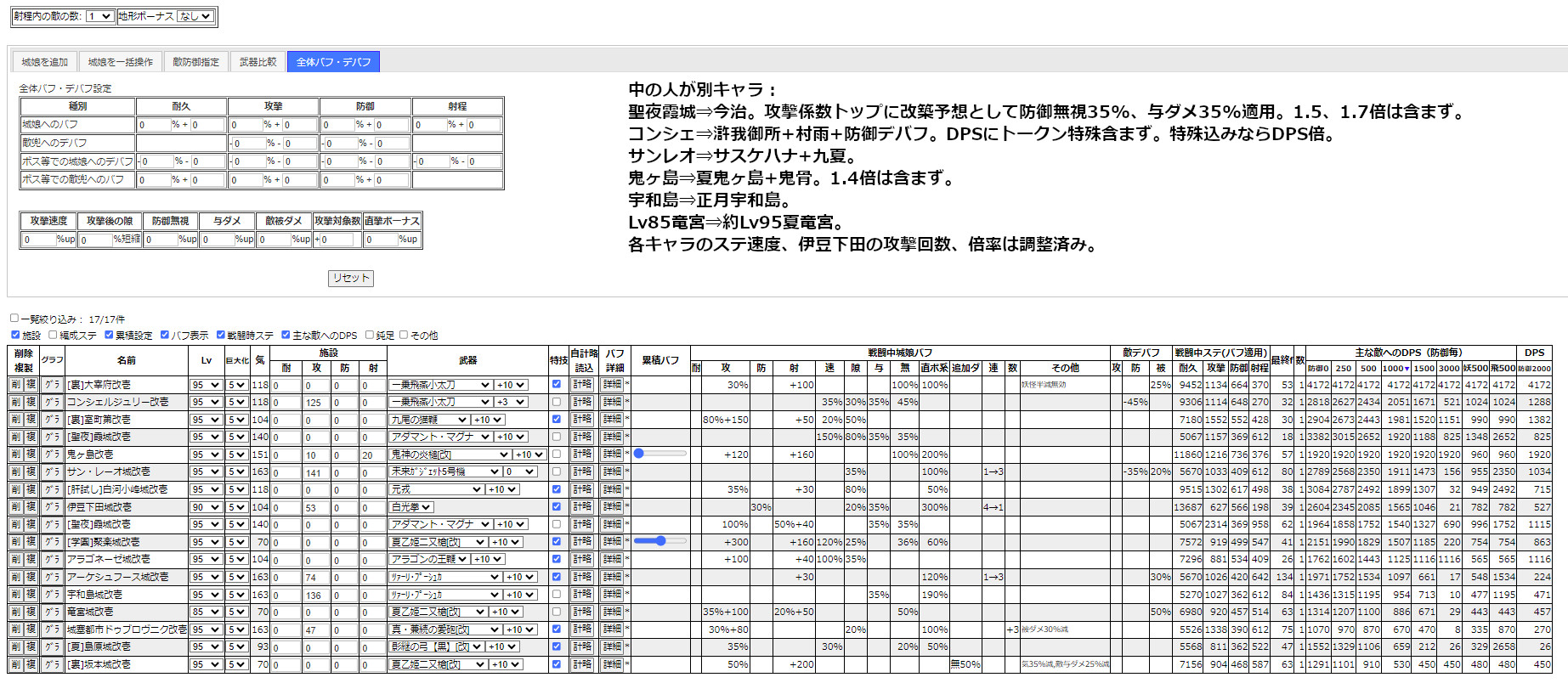
Task: Switch to the 城娘を追加 tab
Action: point(44,62)
